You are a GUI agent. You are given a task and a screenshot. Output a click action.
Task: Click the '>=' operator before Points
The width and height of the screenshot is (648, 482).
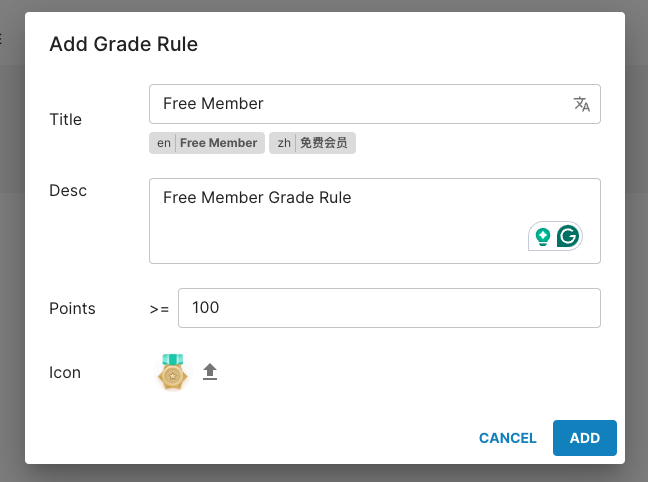[x=159, y=309]
